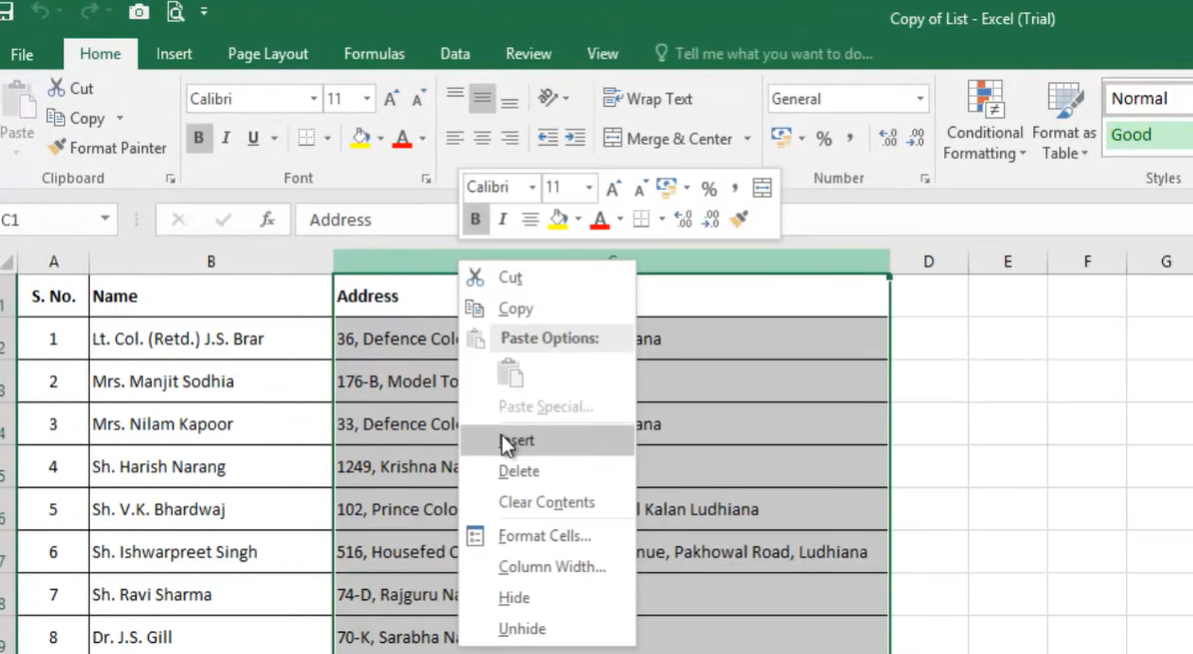Click the camera icon in Quick Access Toolbar

pos(139,12)
